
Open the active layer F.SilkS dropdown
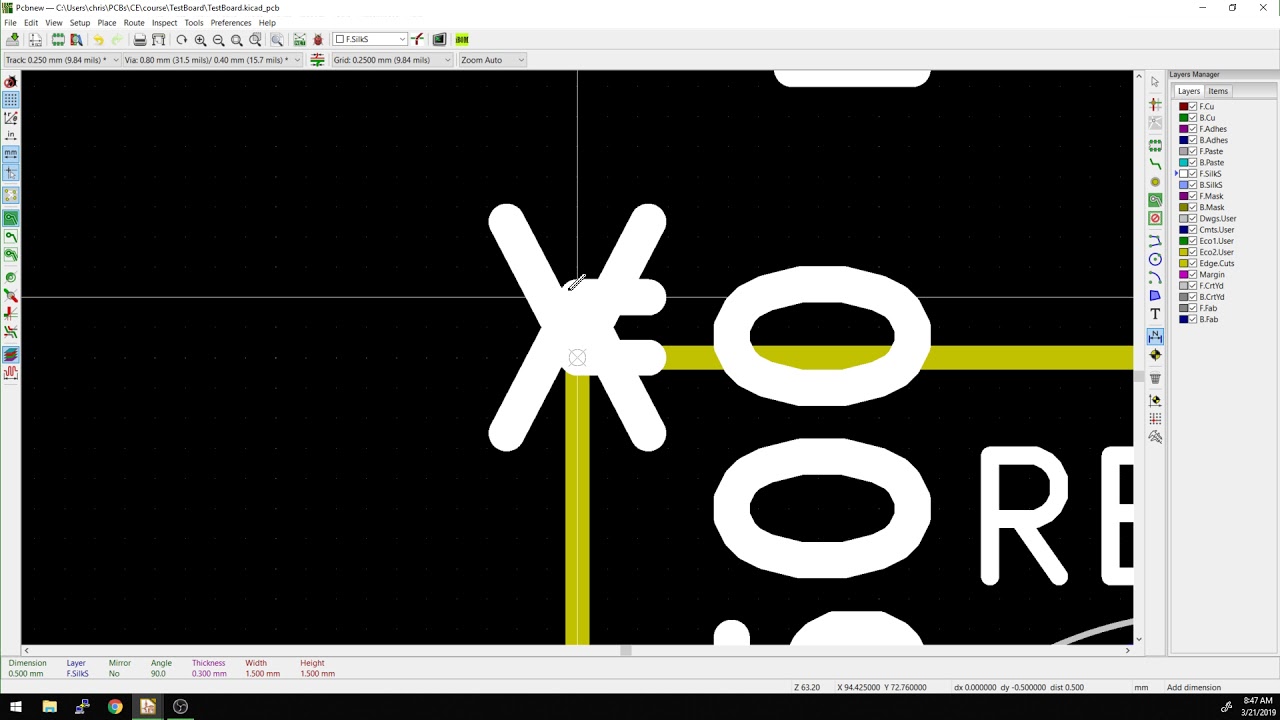pos(369,39)
